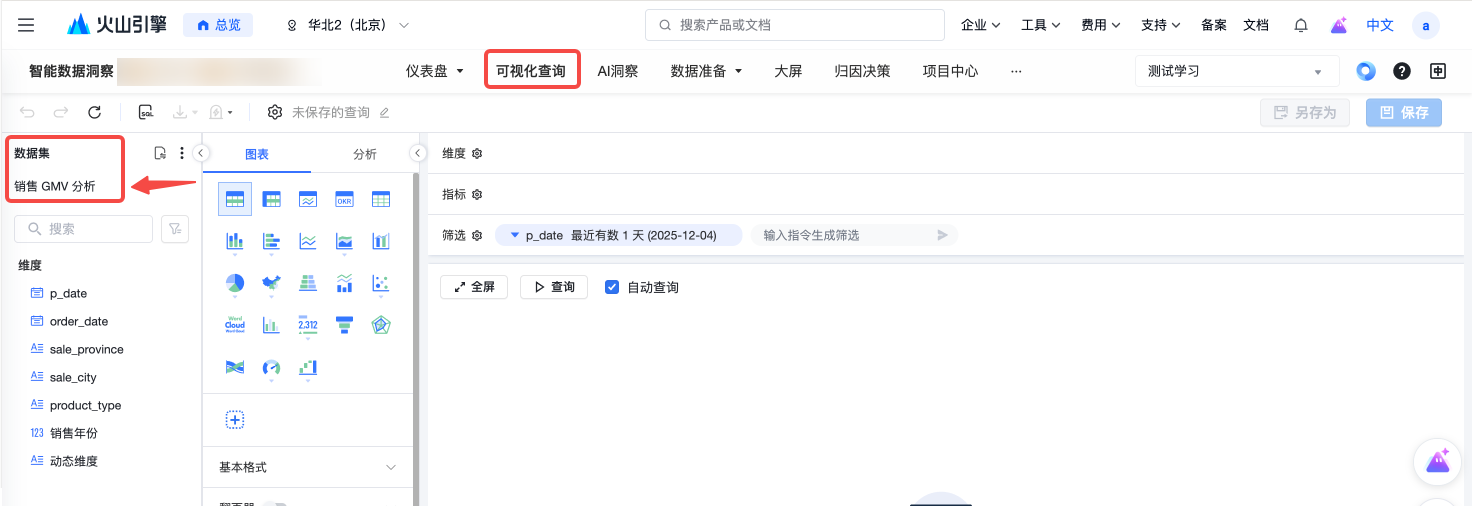
Task: Select the OKR chart type
Action: (344, 200)
